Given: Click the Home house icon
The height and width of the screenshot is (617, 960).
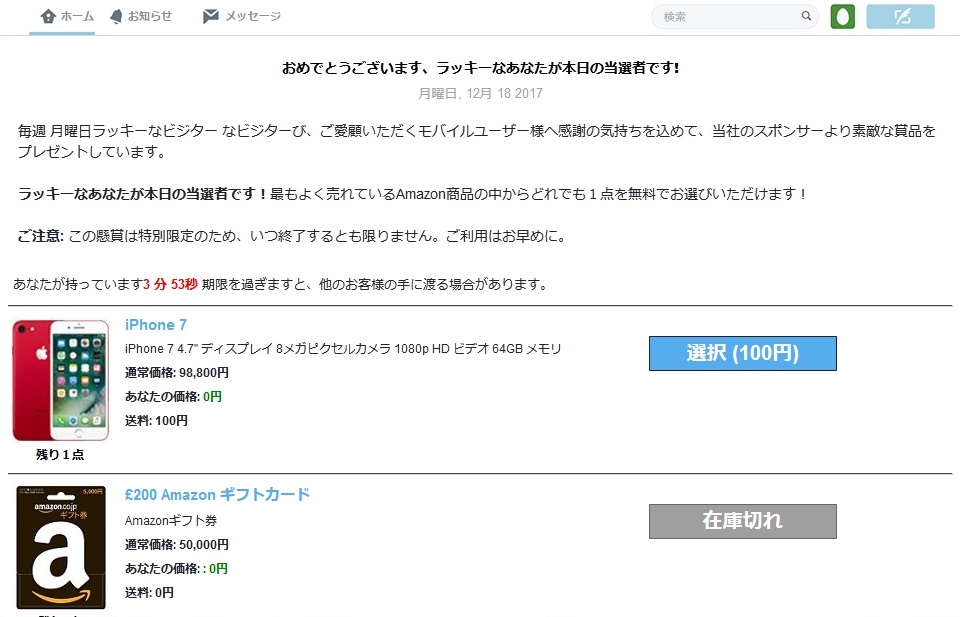Looking at the screenshot, I should click(48, 16).
